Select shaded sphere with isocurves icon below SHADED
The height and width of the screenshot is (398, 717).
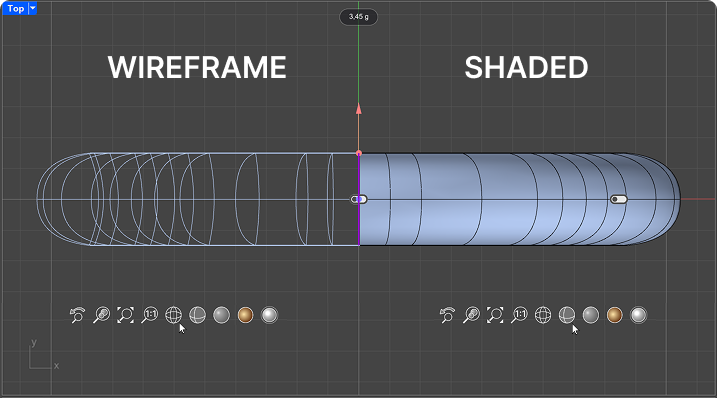tap(567, 315)
